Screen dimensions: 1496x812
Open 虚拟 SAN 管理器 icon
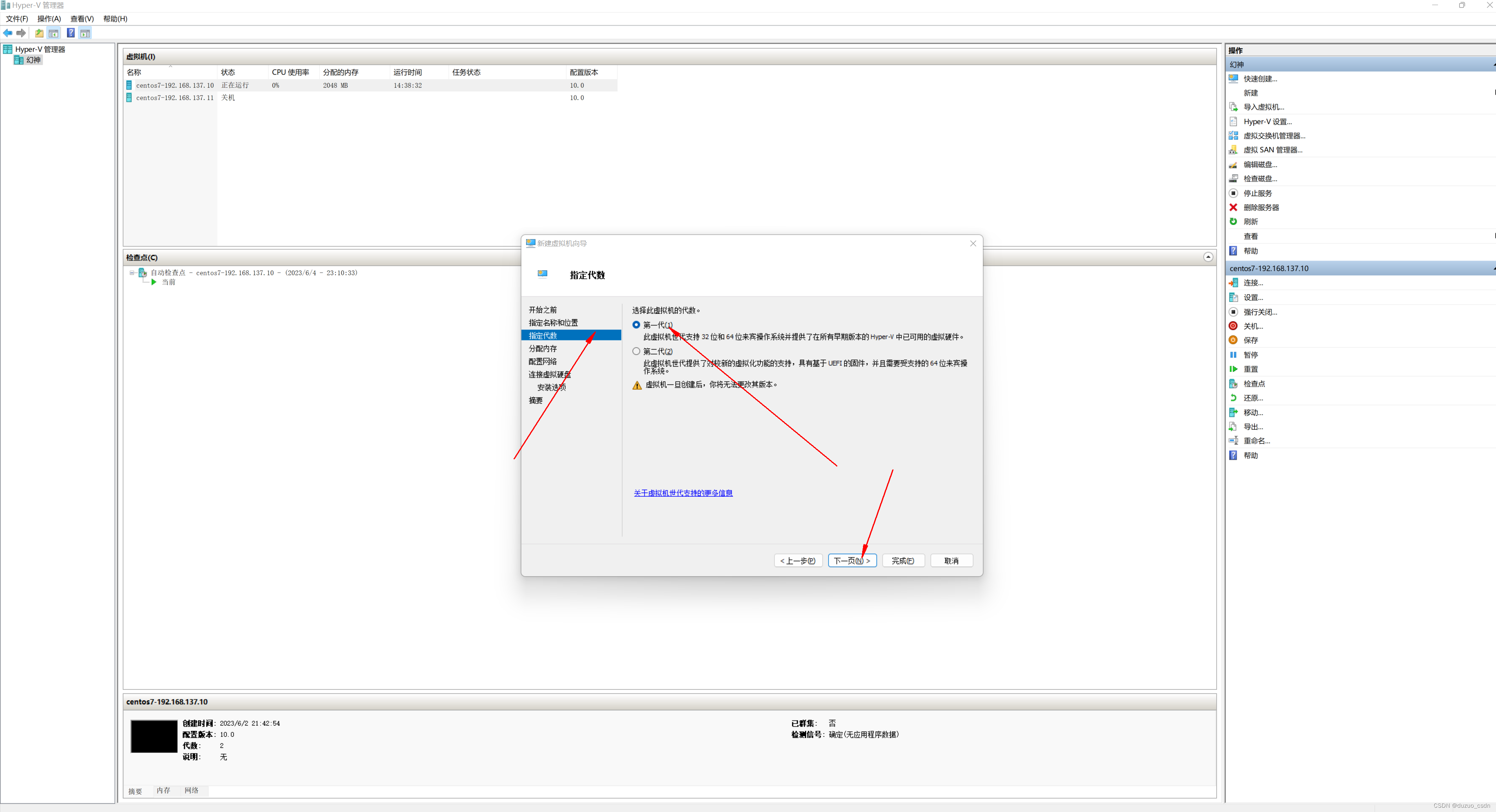1234,150
